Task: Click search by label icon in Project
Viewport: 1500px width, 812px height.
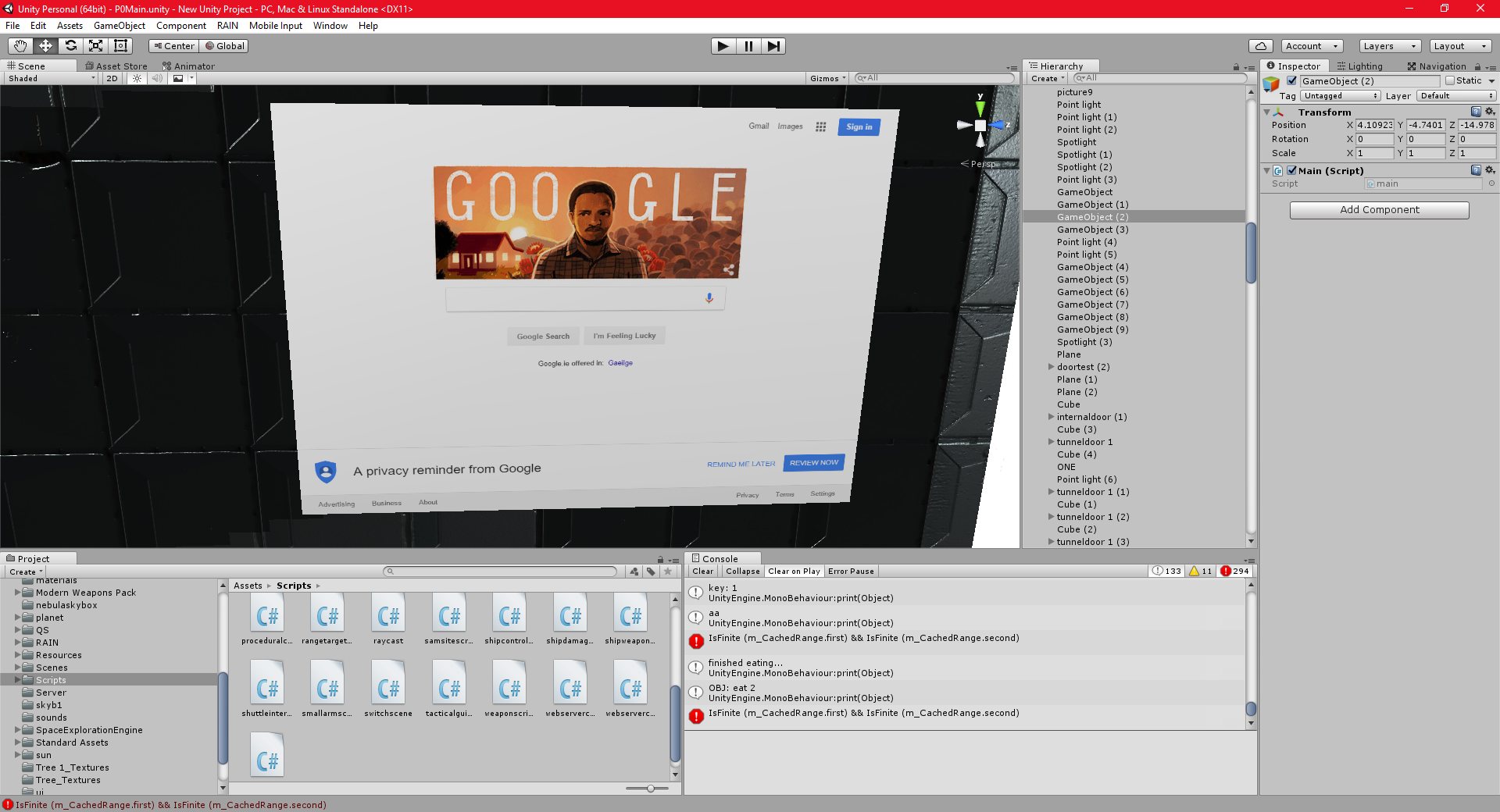Action: point(651,572)
